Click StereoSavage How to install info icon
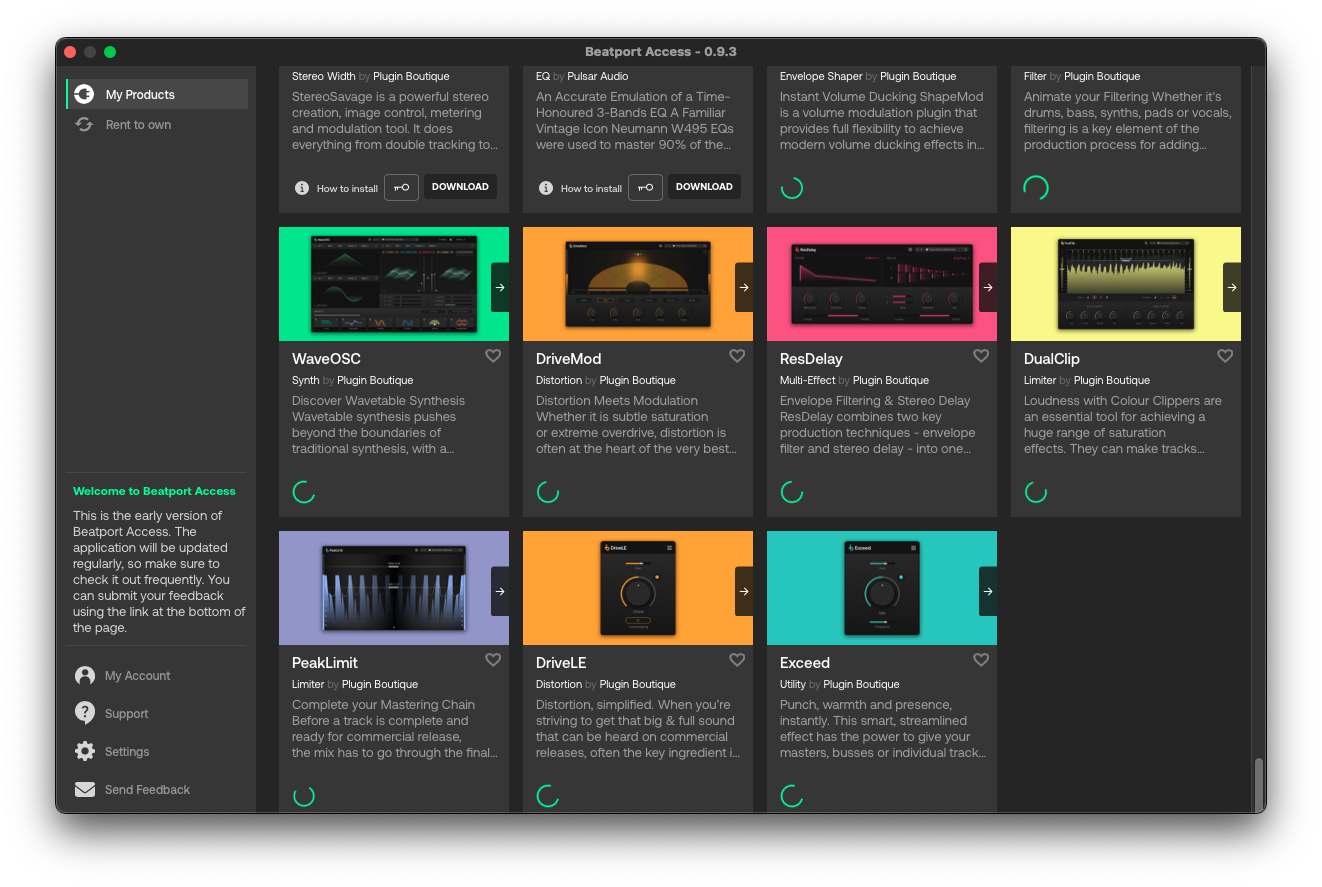This screenshot has height=887, width=1322. click(x=302, y=188)
